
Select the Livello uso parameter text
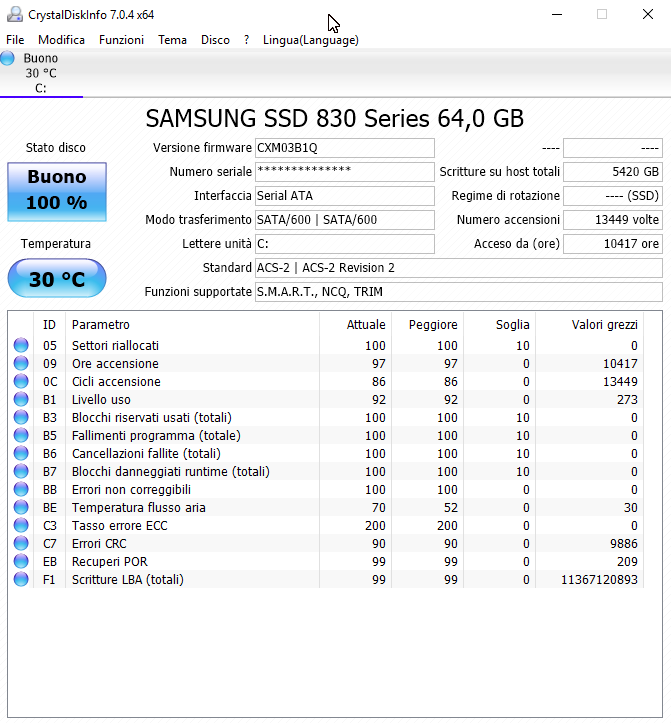point(101,400)
